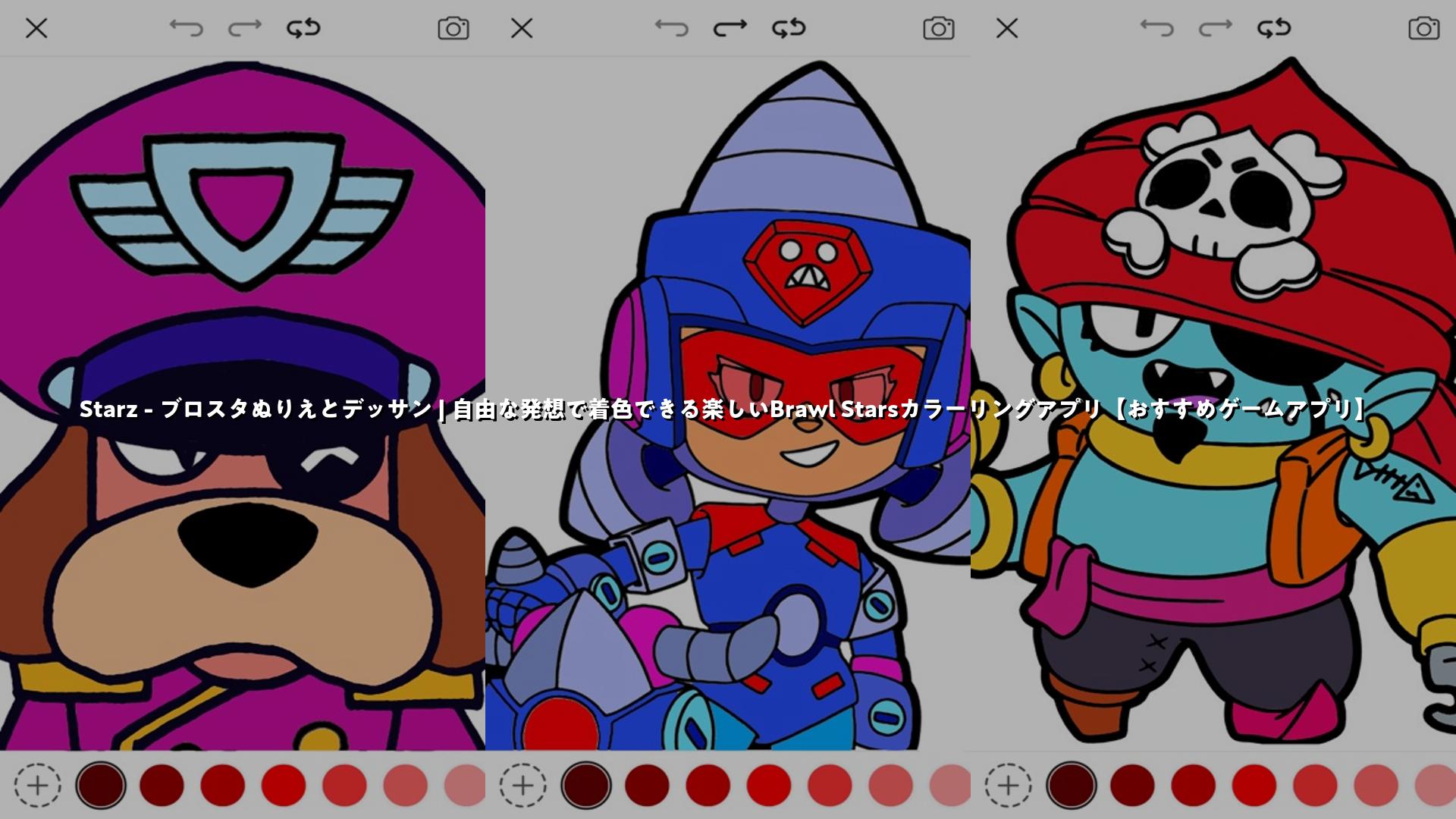
Task: Tap reset arrows icon in right panel
Action: (x=1274, y=29)
